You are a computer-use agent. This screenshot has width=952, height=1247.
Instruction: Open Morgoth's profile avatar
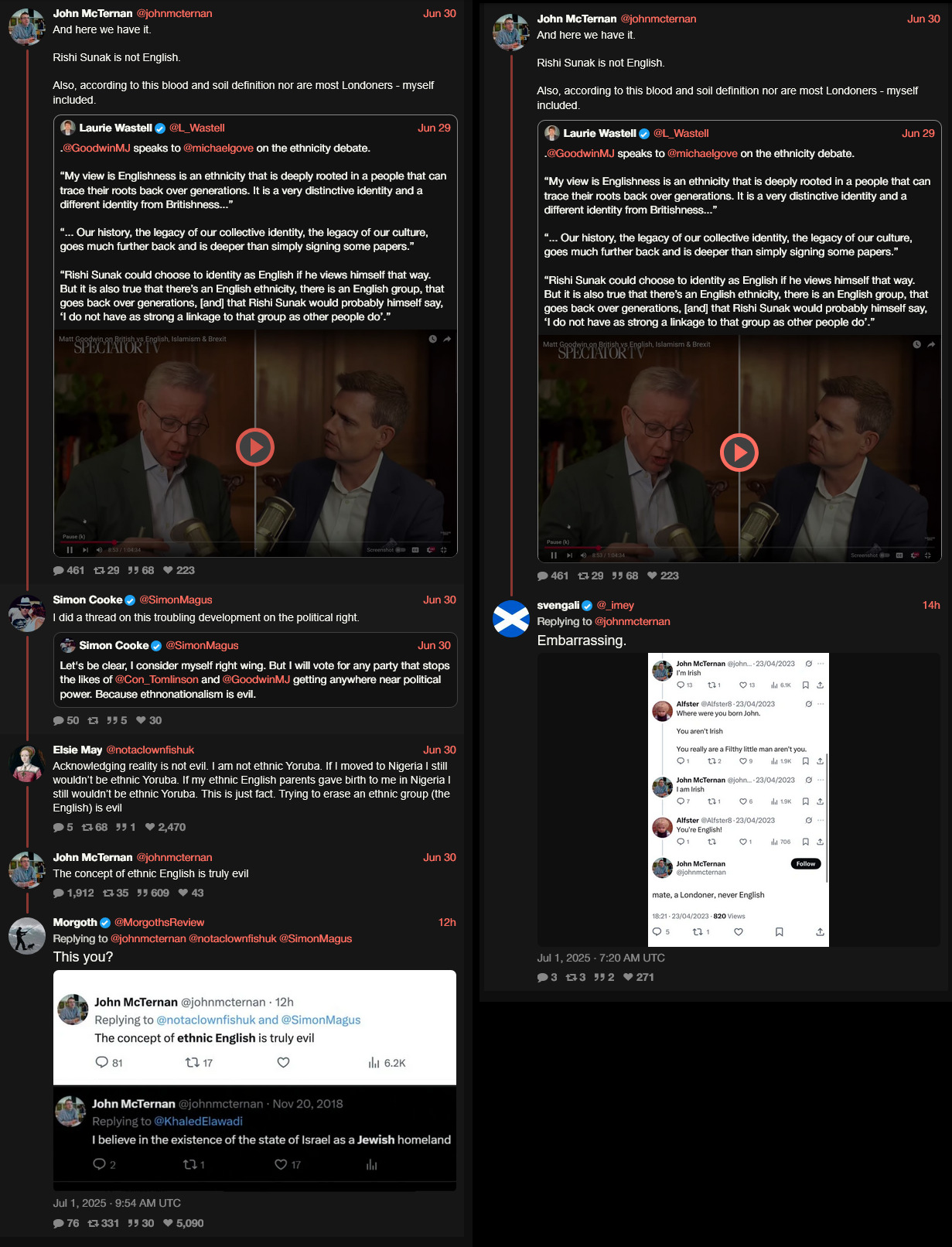(27, 936)
